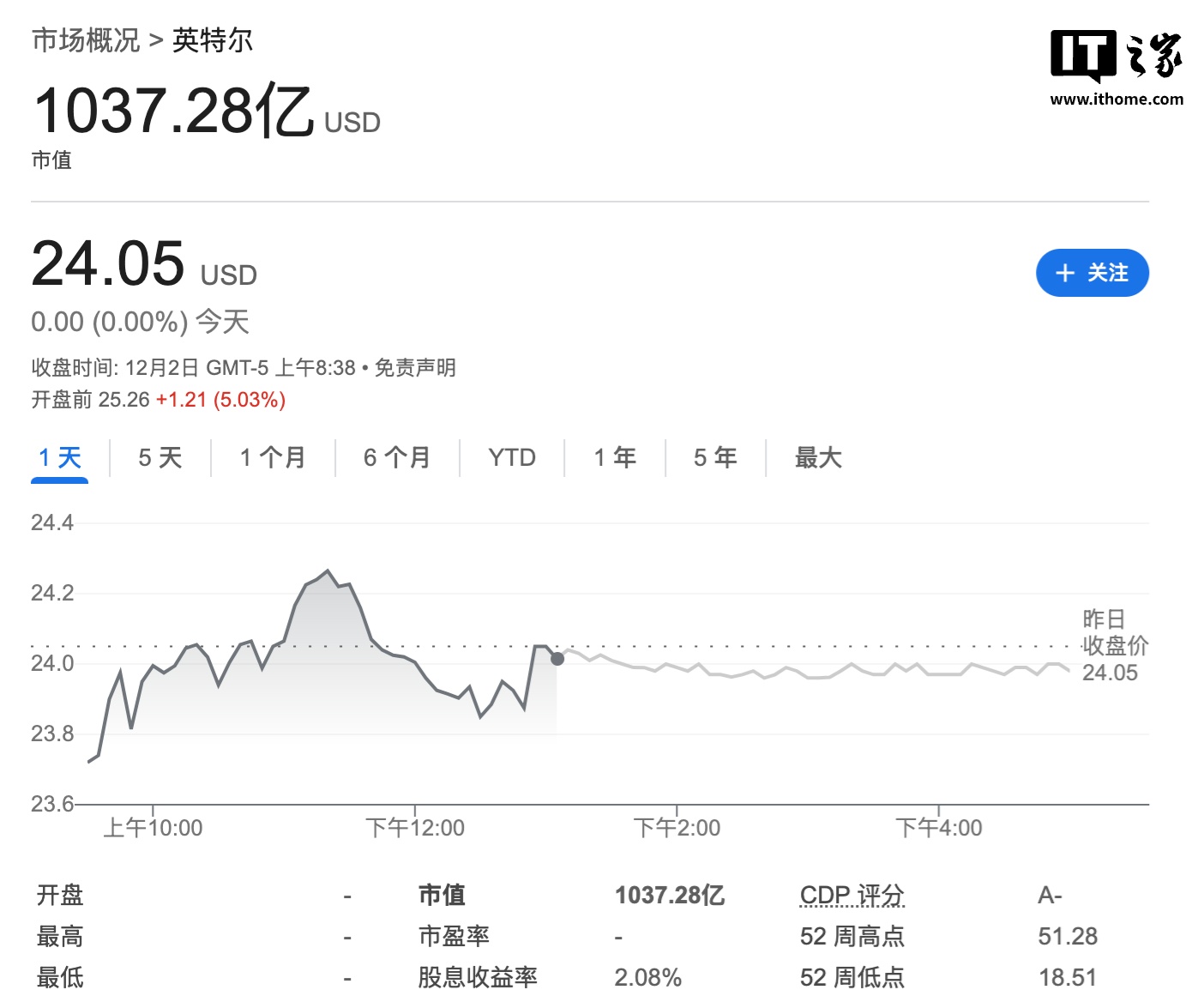Click the 24.4 y-axis label

pyautogui.click(x=52, y=522)
